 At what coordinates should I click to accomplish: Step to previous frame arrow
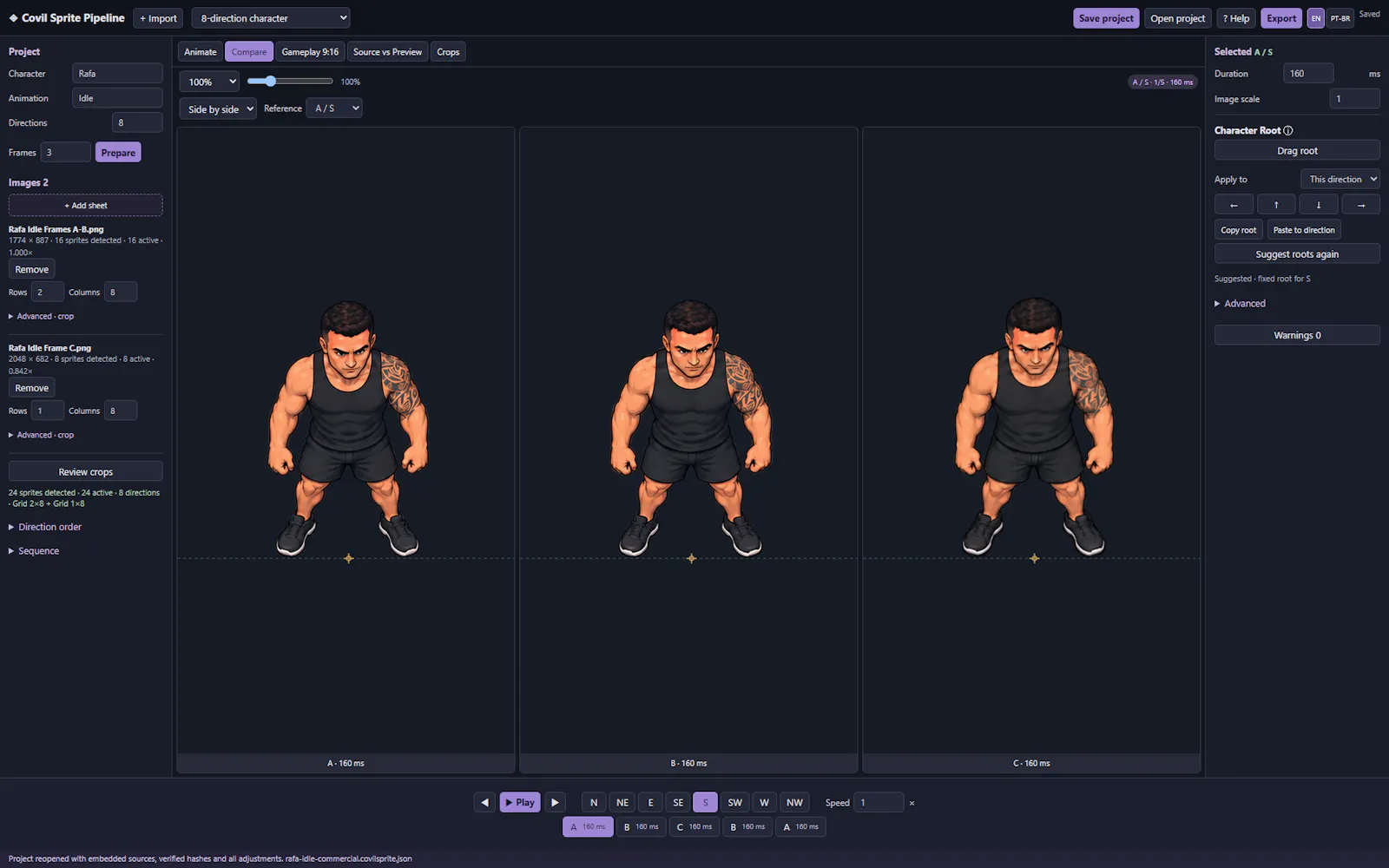point(484,802)
